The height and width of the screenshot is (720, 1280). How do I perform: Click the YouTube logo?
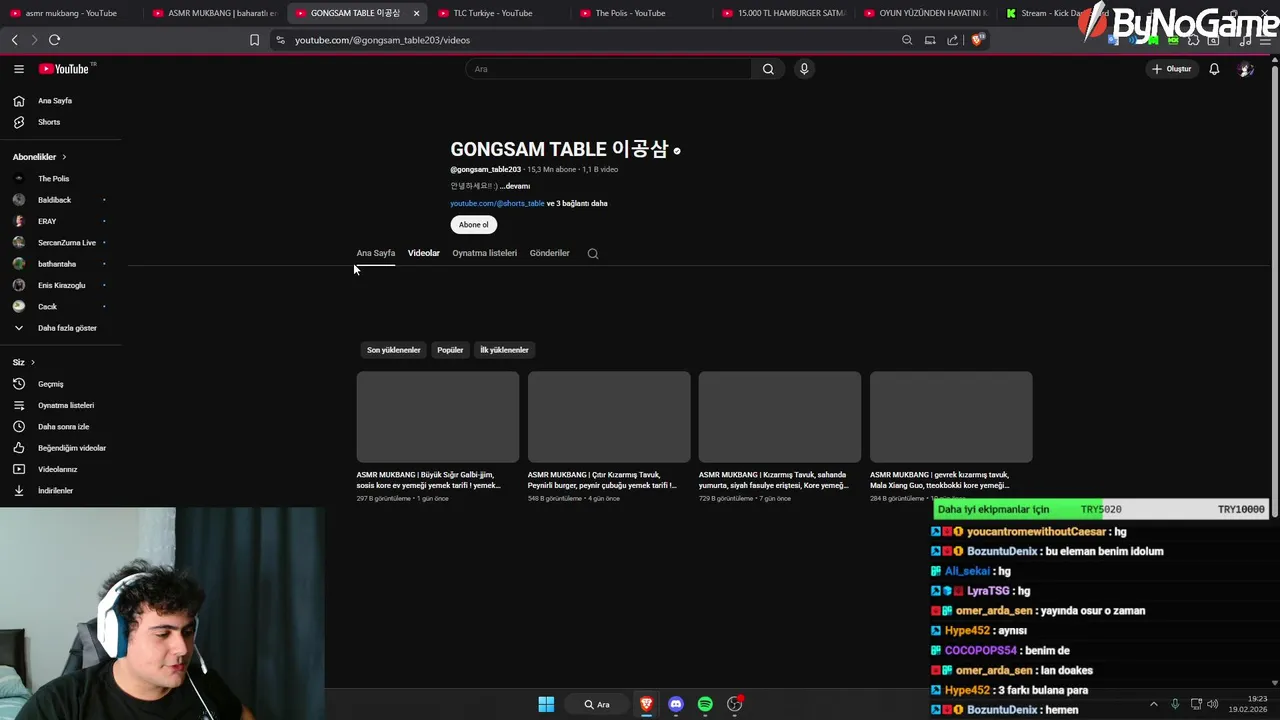(x=65, y=69)
